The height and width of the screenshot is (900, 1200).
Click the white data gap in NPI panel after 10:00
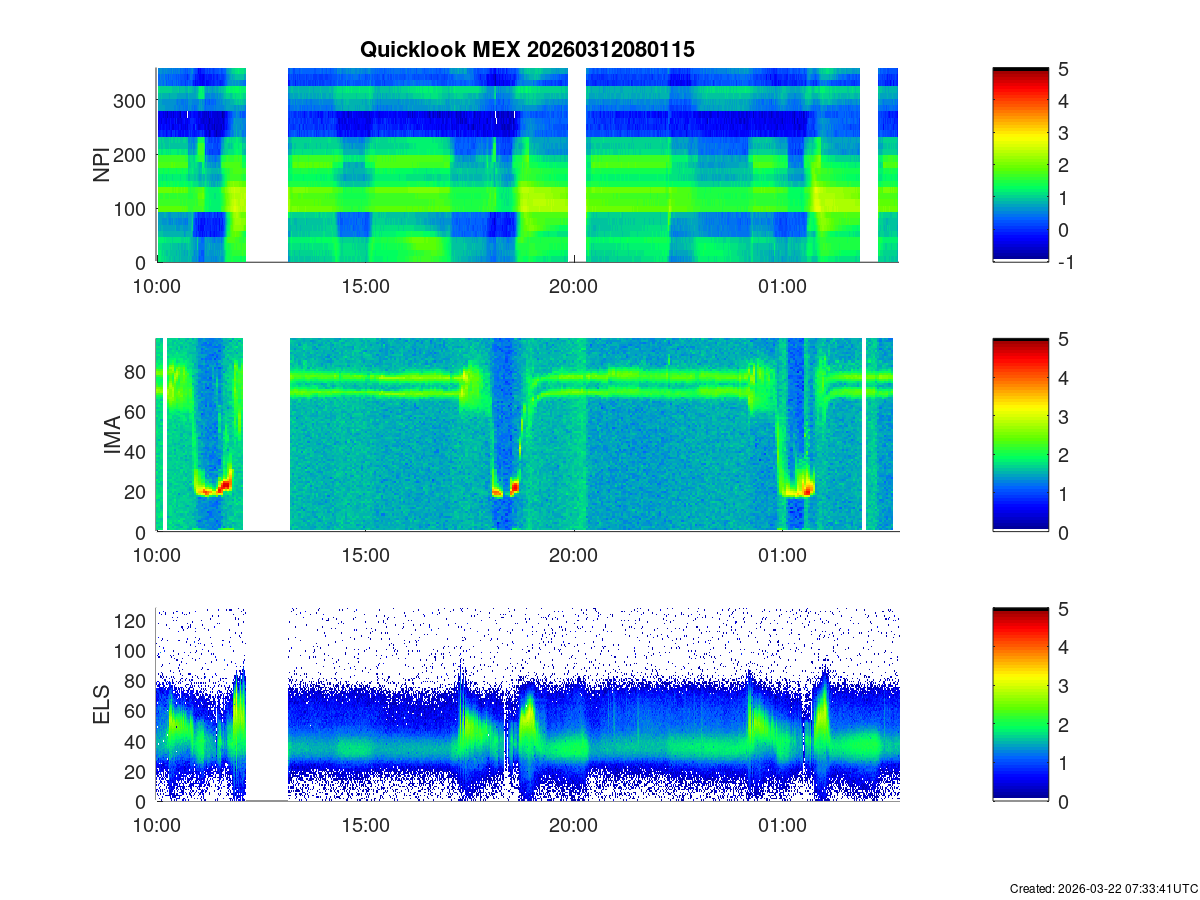tap(267, 165)
